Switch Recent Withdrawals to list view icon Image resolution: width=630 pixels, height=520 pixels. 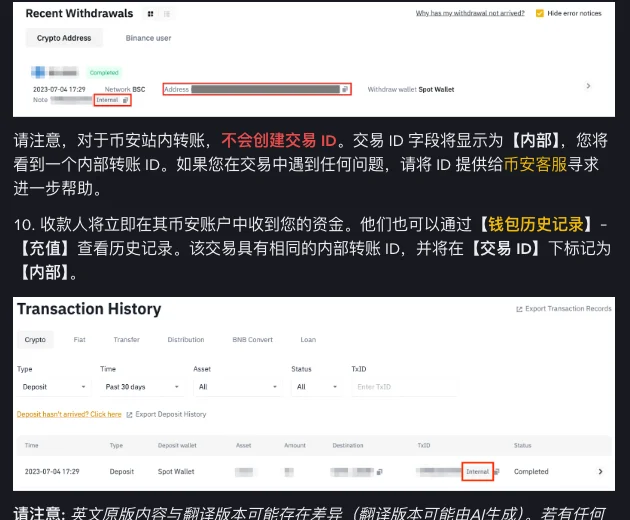tap(167, 14)
